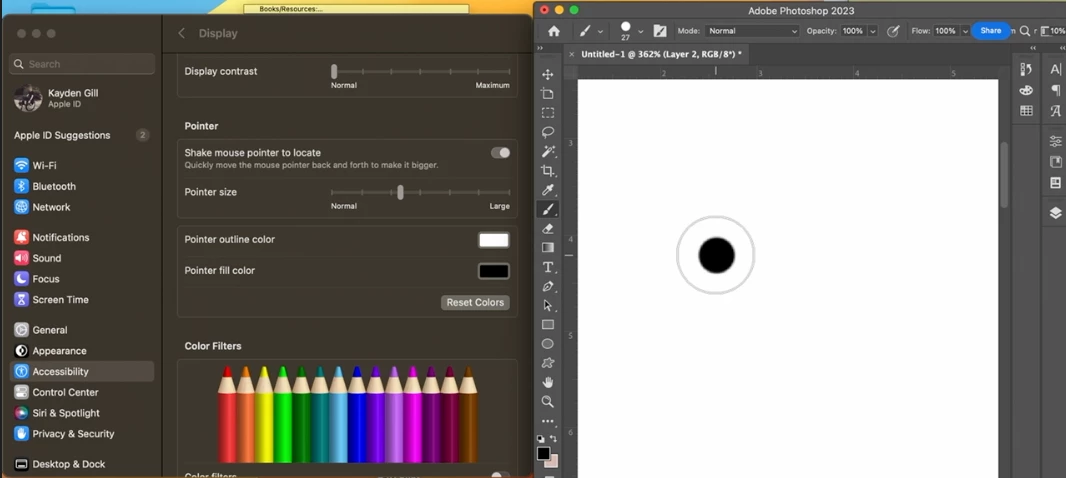Open Kayden Gill Apple ID

(82, 99)
